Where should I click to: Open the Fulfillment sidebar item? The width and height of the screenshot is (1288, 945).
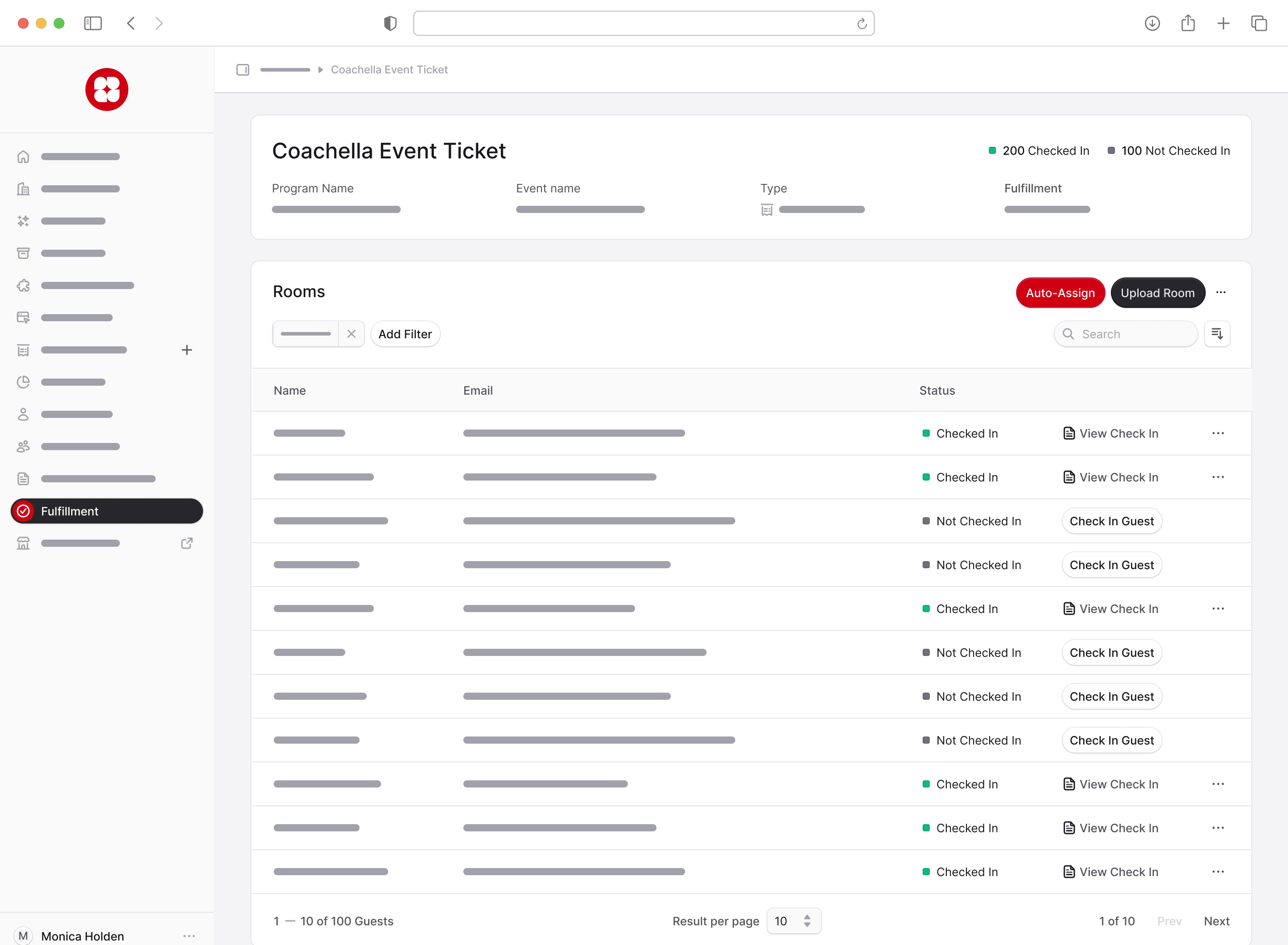pyautogui.click(x=107, y=511)
